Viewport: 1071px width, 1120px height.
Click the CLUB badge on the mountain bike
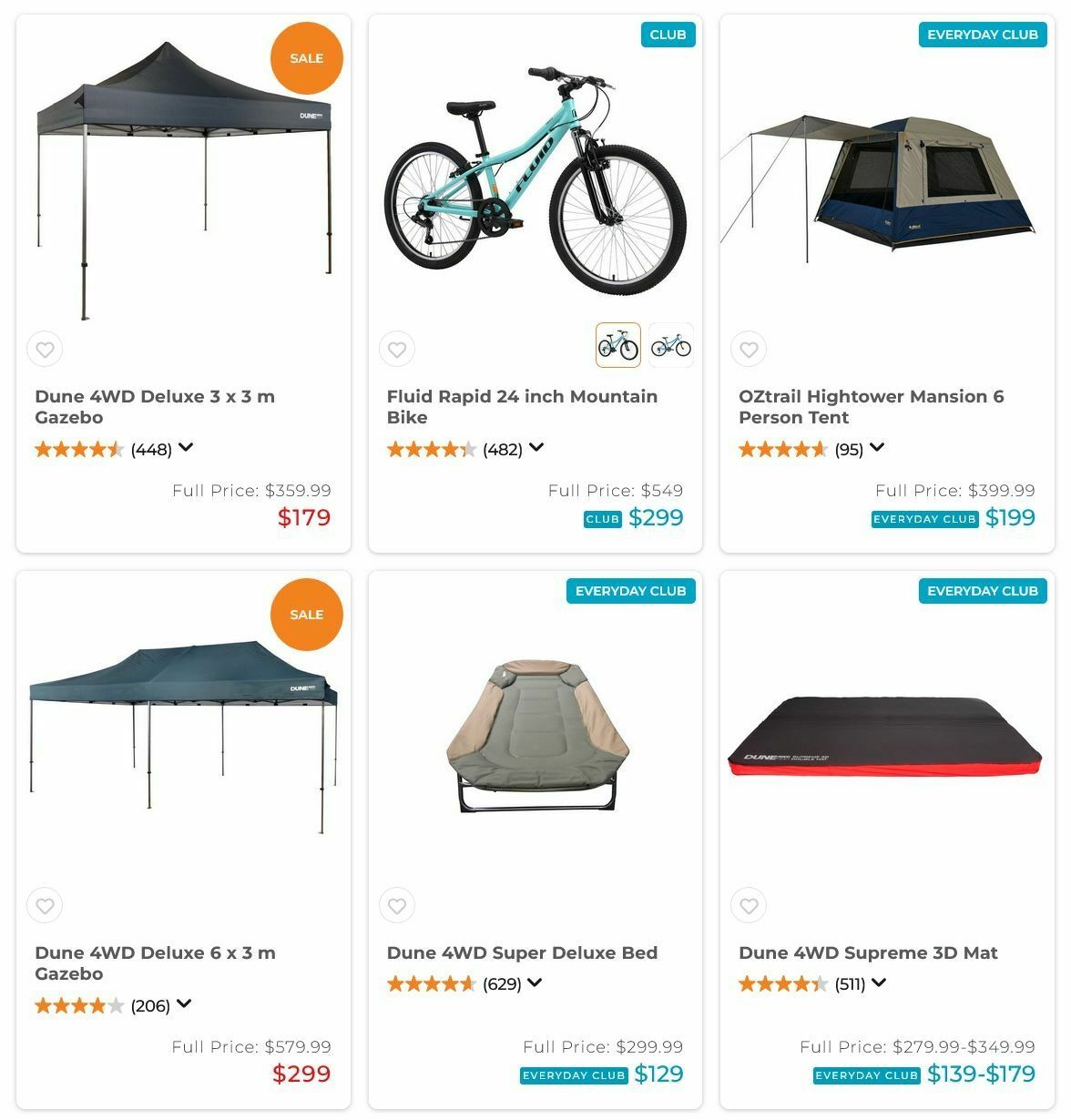(668, 35)
